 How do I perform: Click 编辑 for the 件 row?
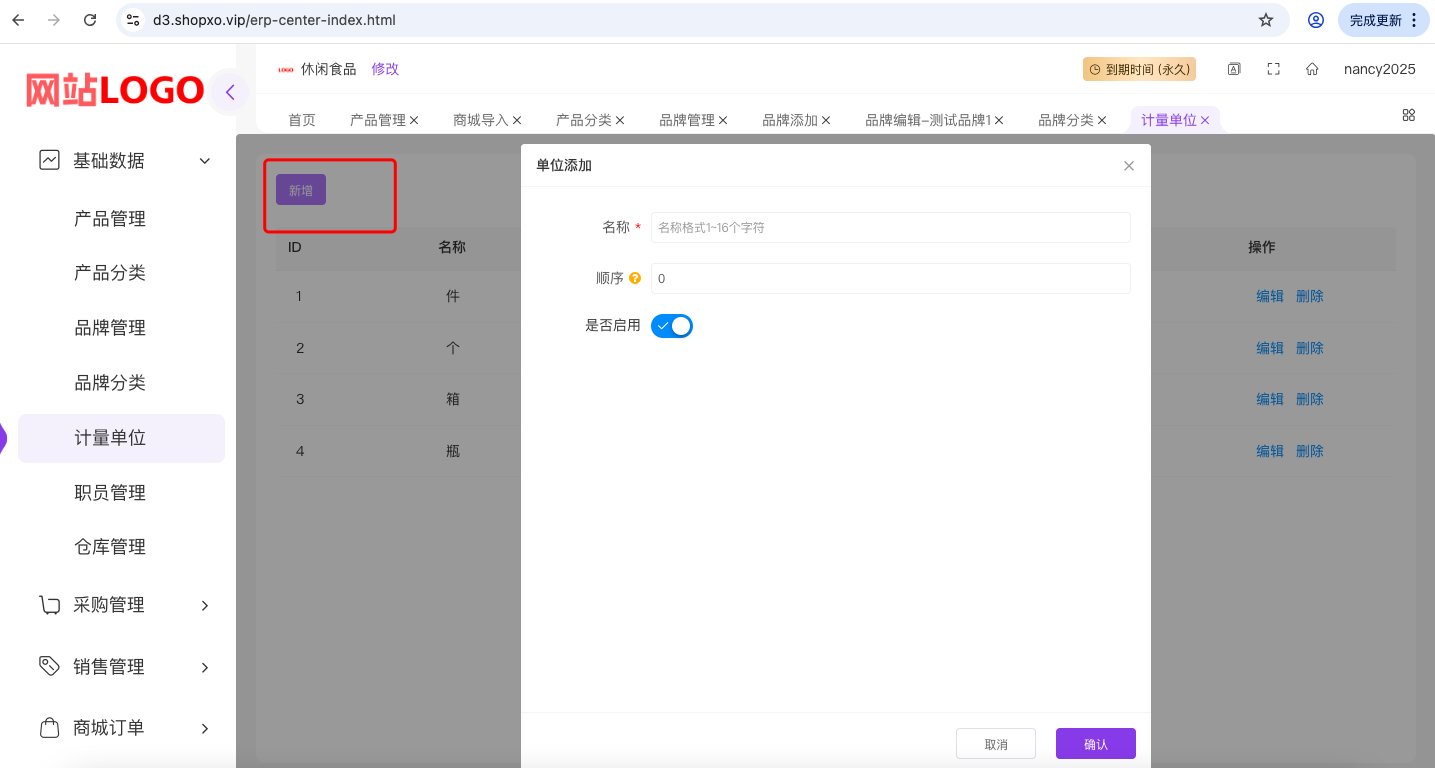[x=1270, y=296]
